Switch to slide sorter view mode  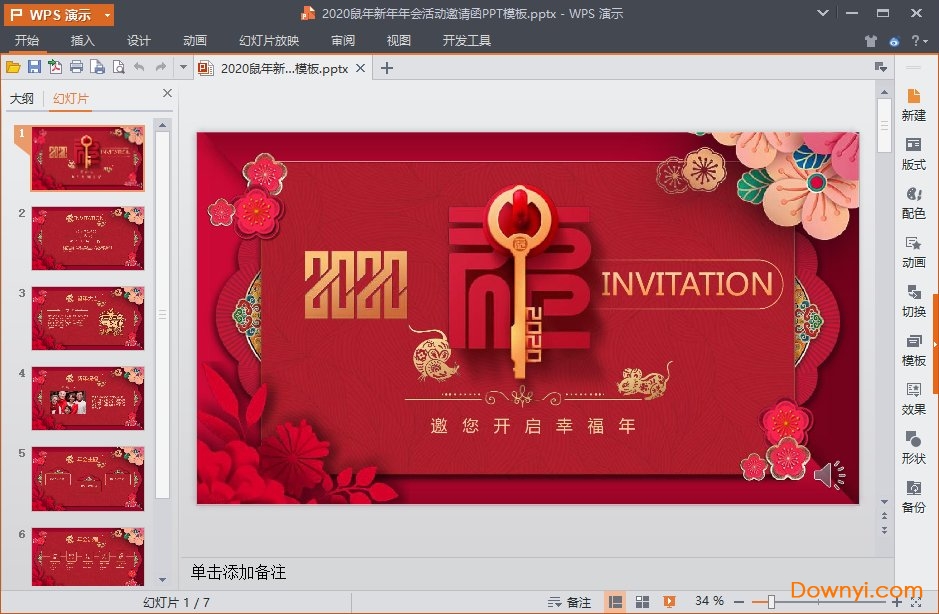[644, 601]
